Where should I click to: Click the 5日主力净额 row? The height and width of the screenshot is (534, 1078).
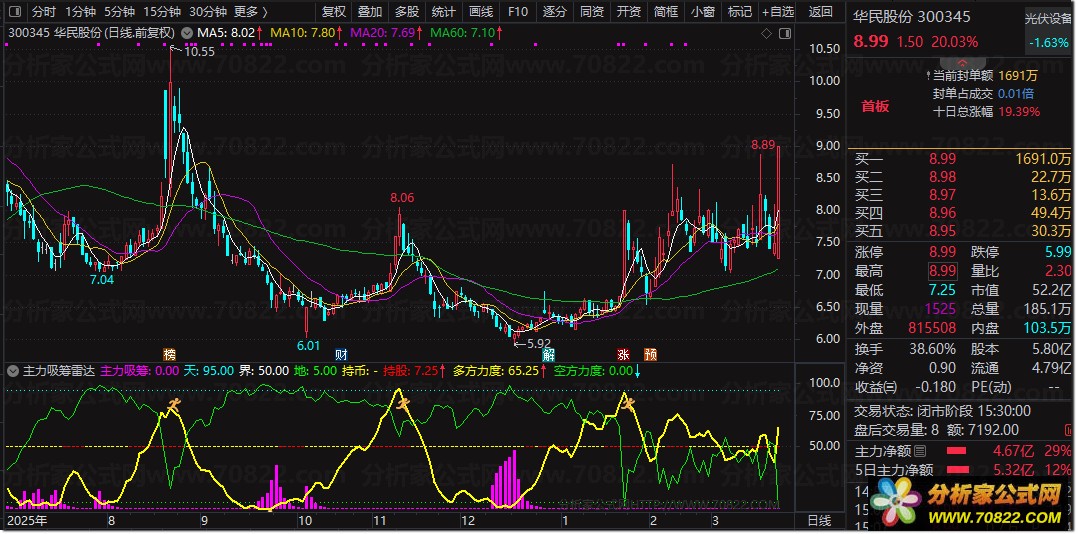click(962, 470)
